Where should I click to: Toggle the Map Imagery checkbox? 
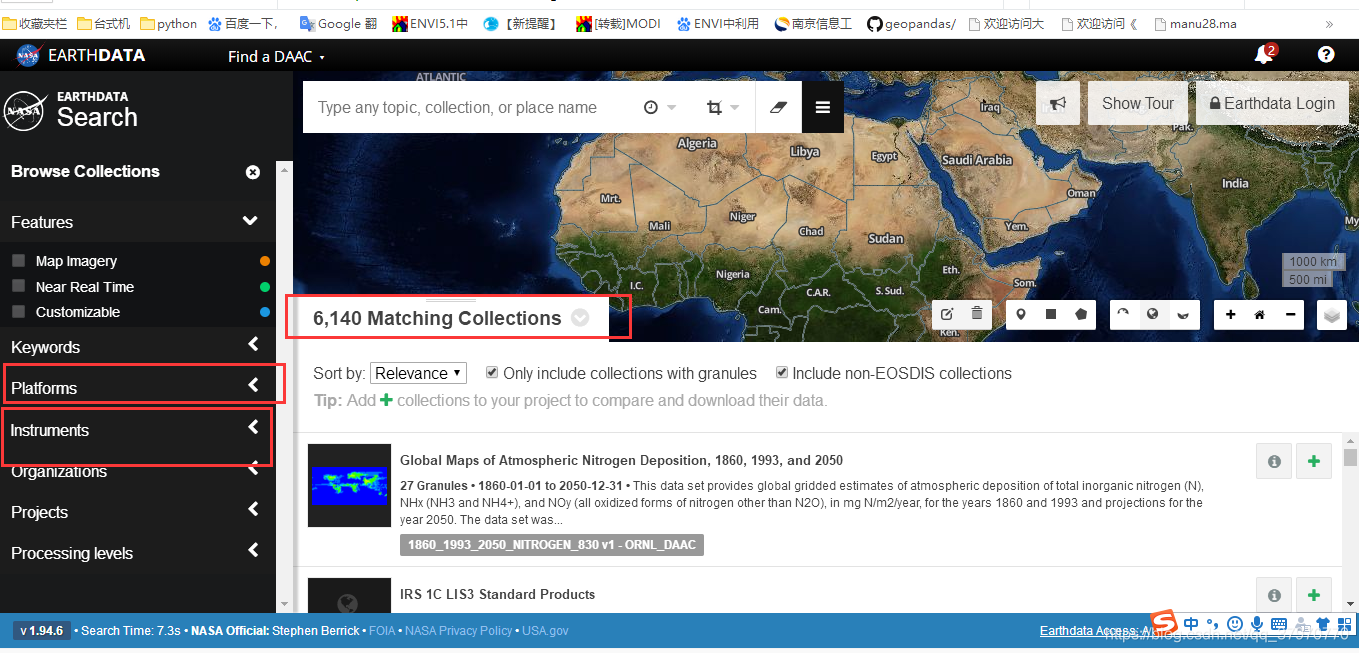pyautogui.click(x=19, y=260)
